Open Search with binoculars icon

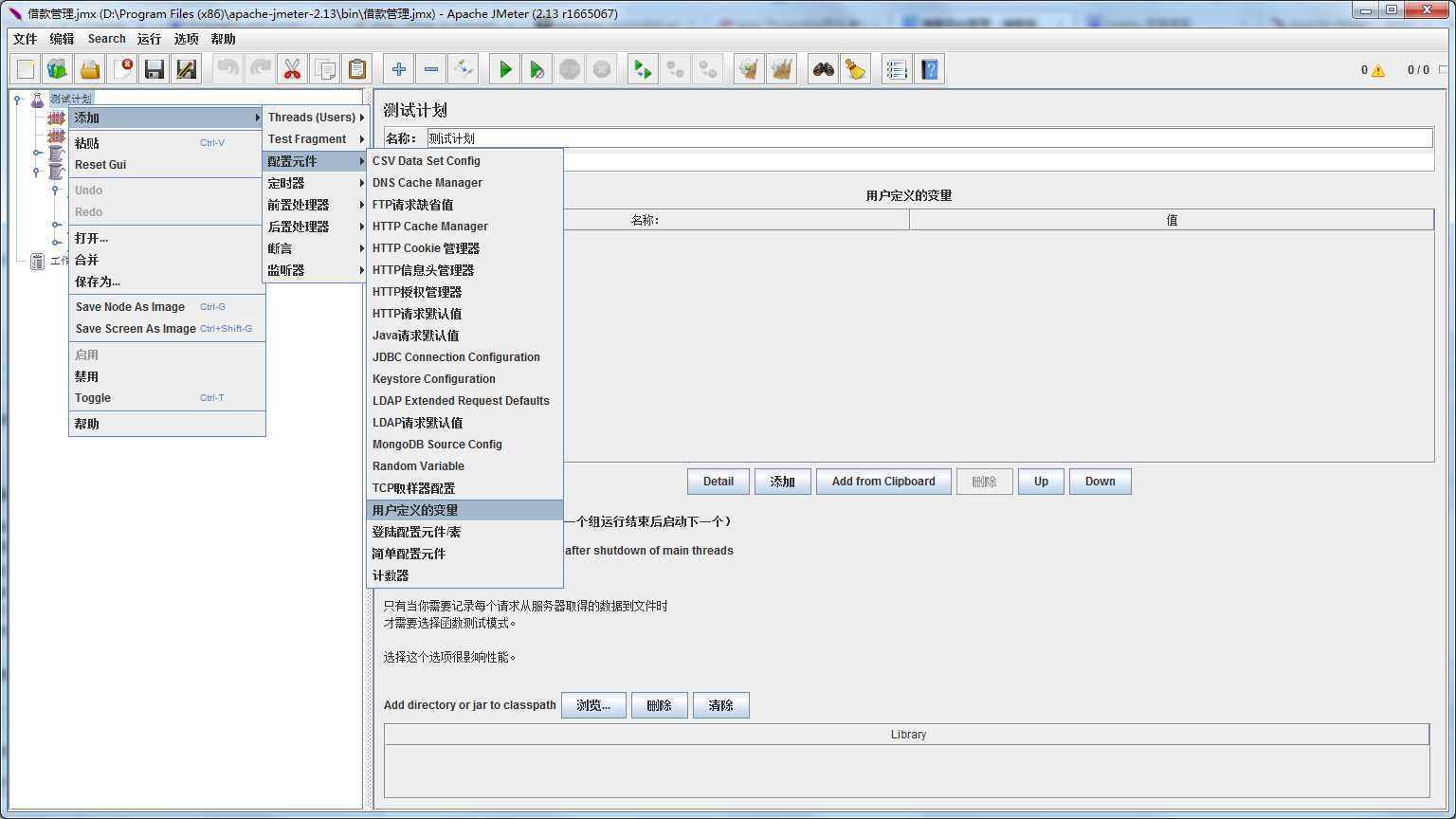(824, 69)
